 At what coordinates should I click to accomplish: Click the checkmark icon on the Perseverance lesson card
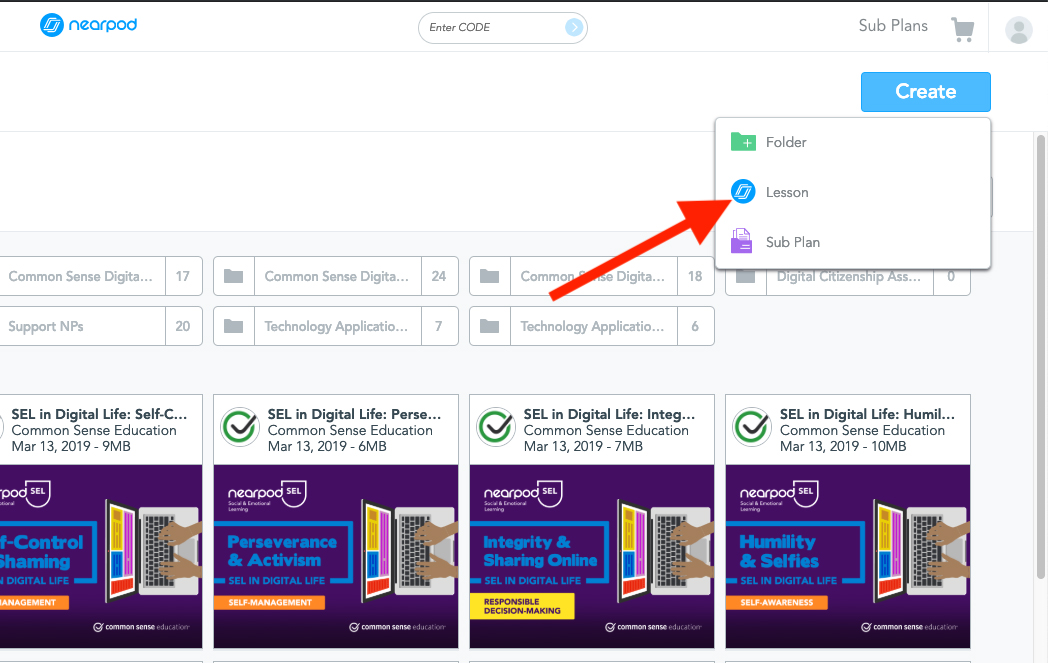click(240, 426)
